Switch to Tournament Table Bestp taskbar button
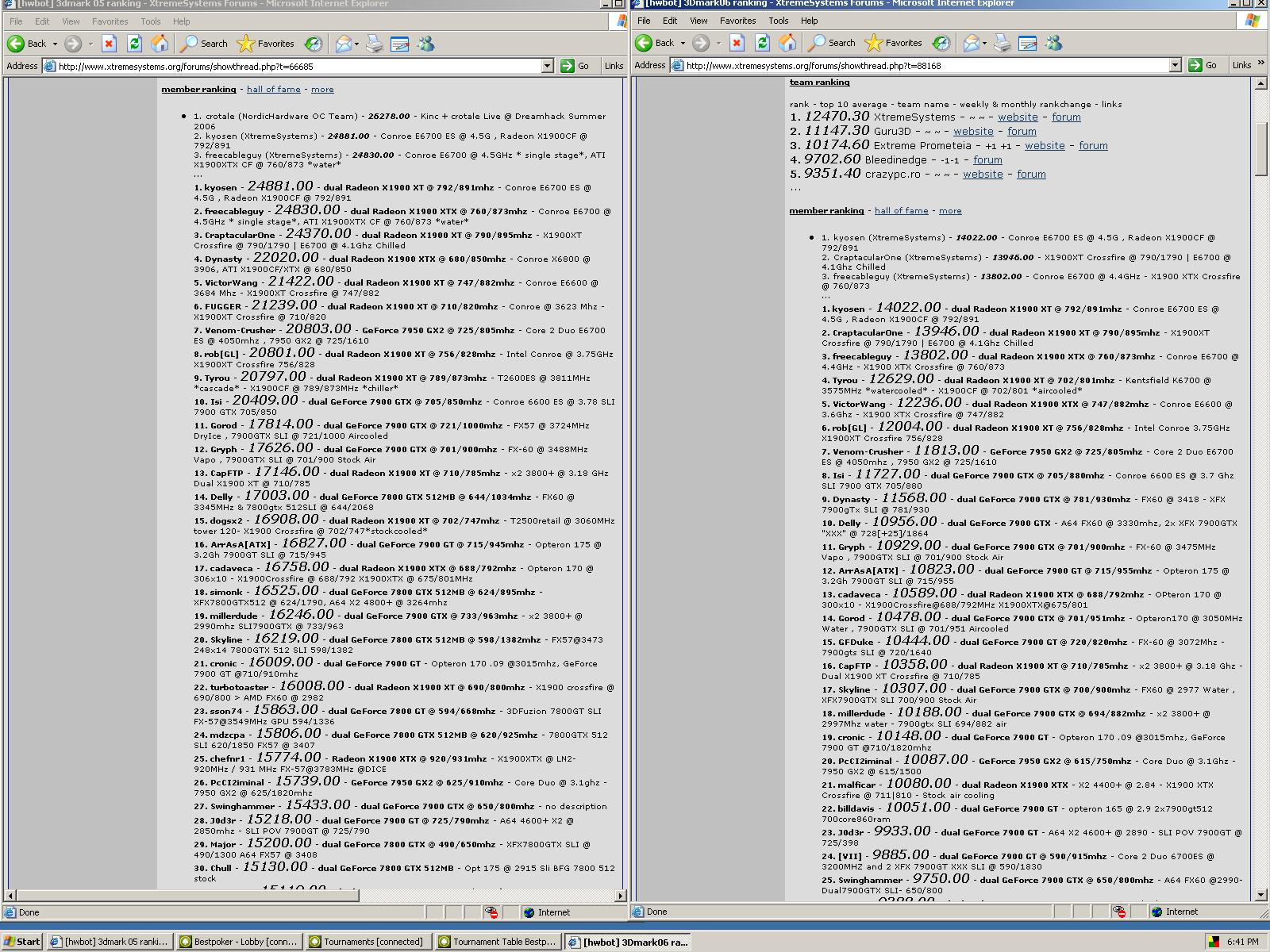Viewport: 1270px width, 952px height. pos(497,942)
